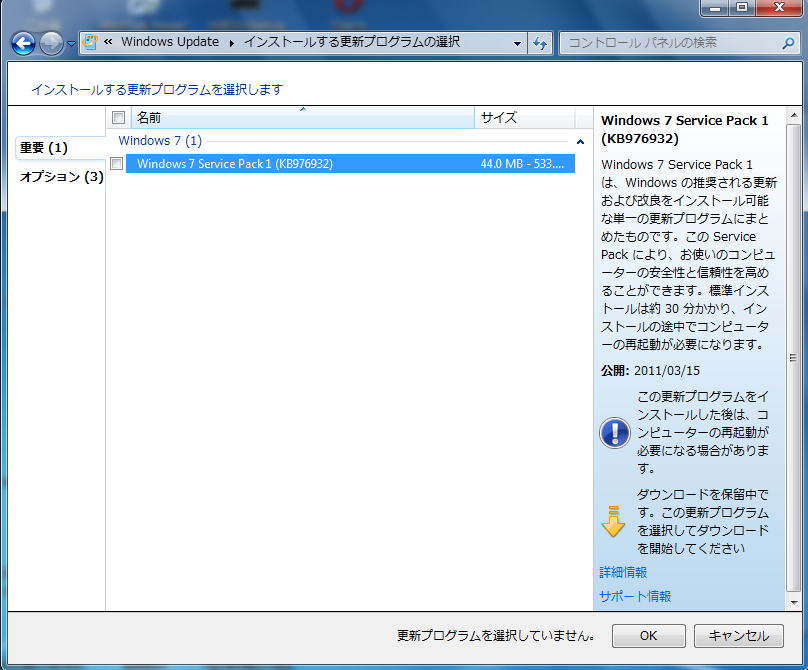The image size is (808, 670).
Task: Tick the select-all checkbox beside 名前
Action: point(119,118)
